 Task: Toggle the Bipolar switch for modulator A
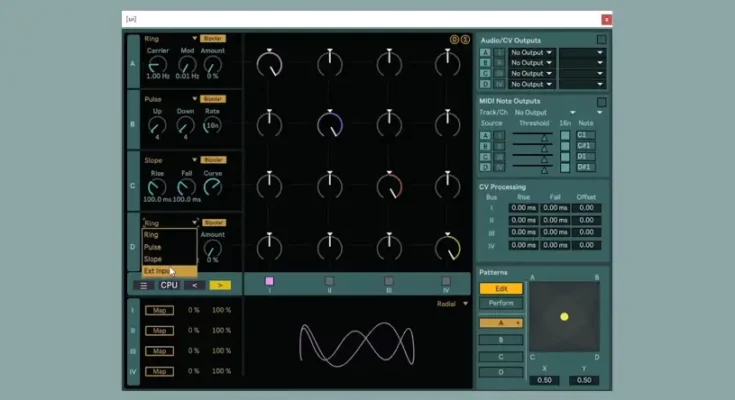point(213,38)
